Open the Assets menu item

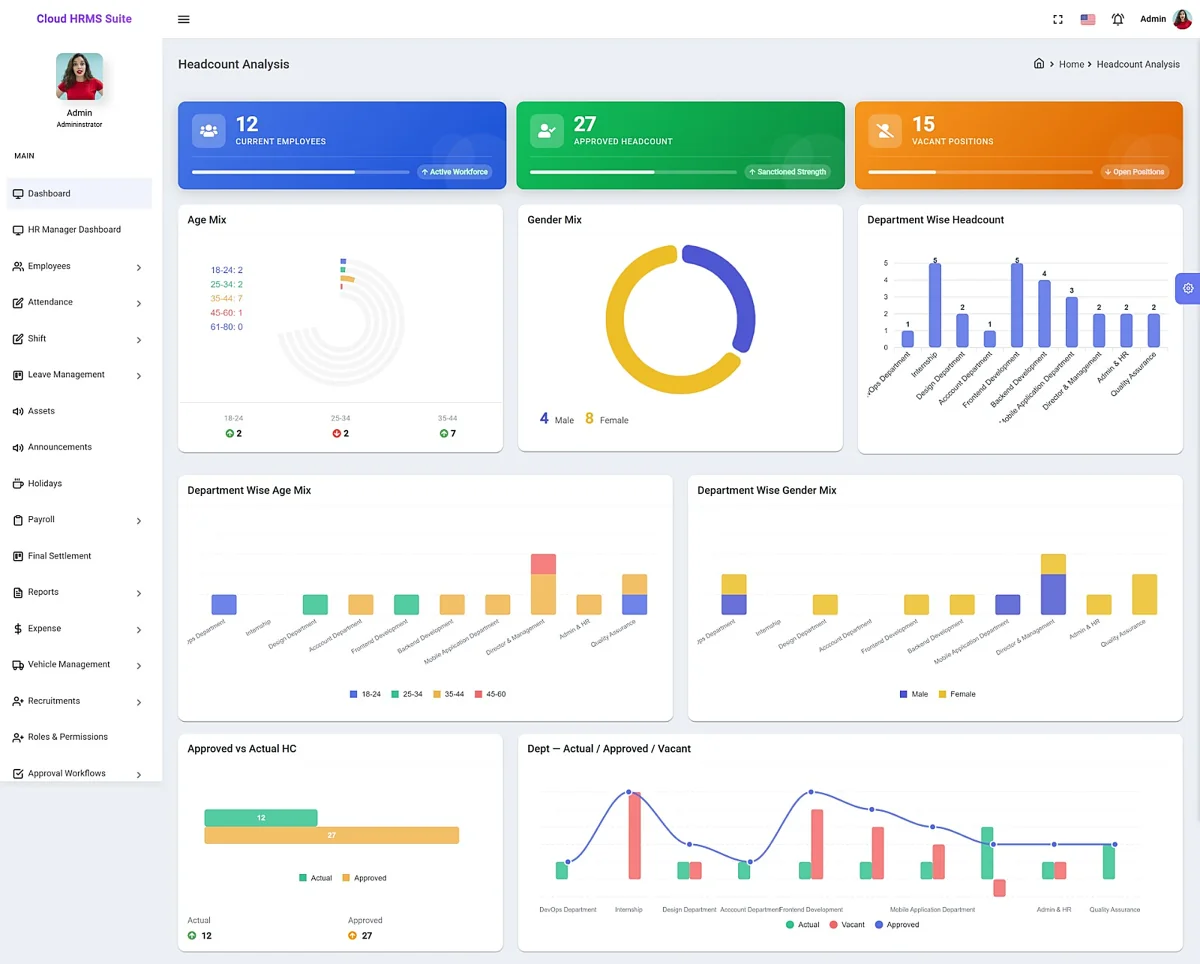coord(79,411)
